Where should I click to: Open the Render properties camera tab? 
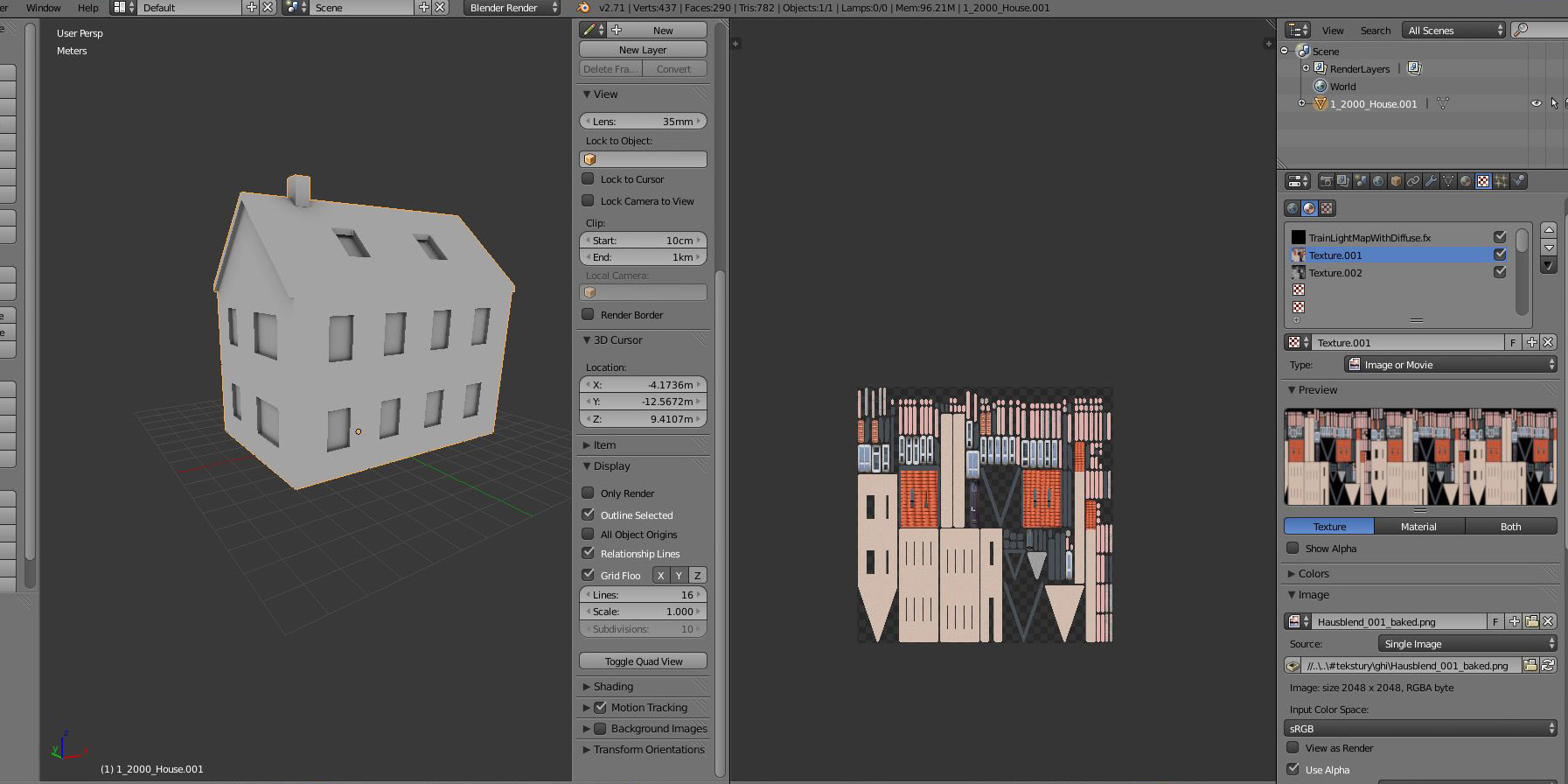[x=1326, y=181]
